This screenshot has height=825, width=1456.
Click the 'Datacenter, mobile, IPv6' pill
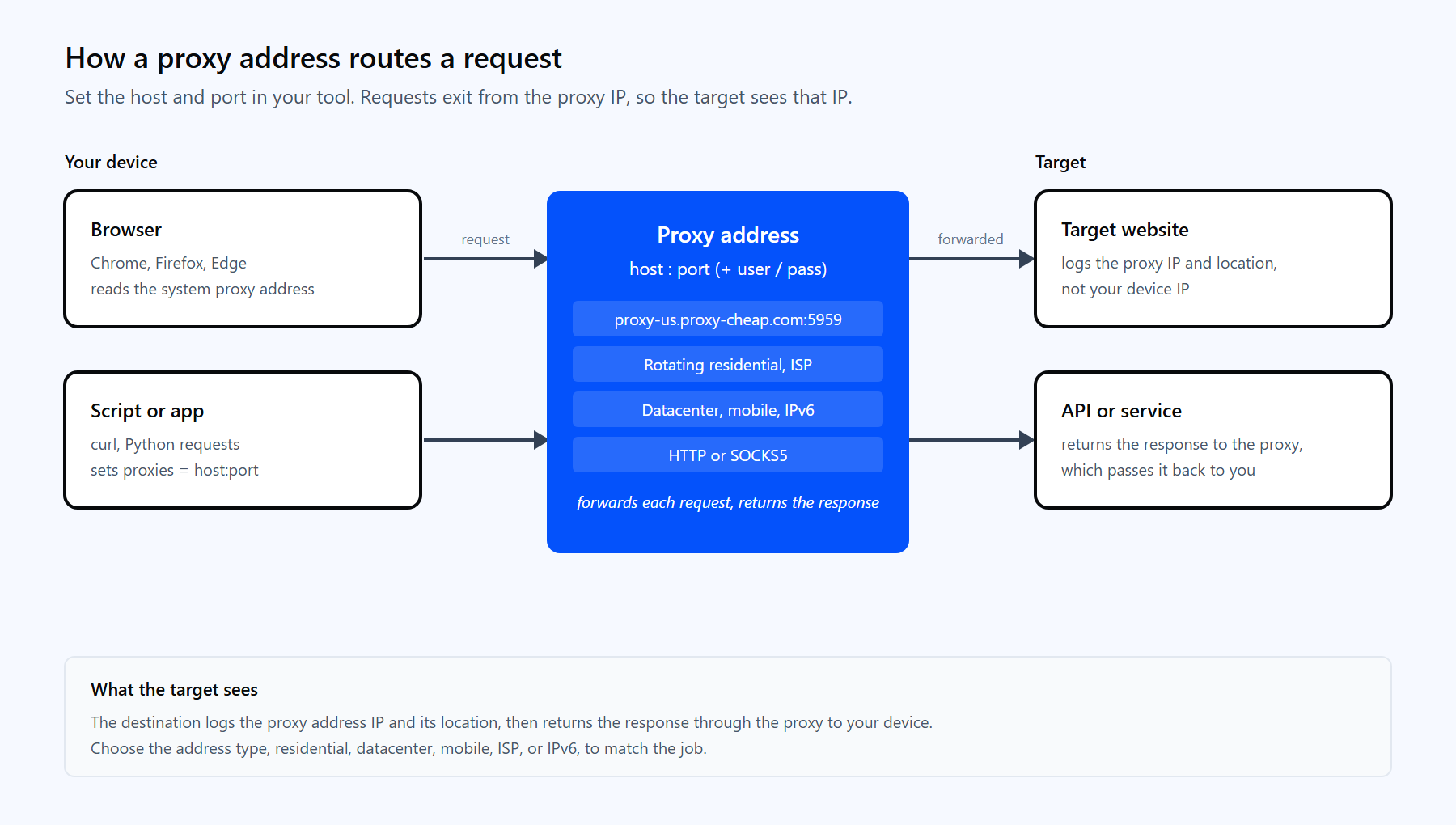(728, 409)
